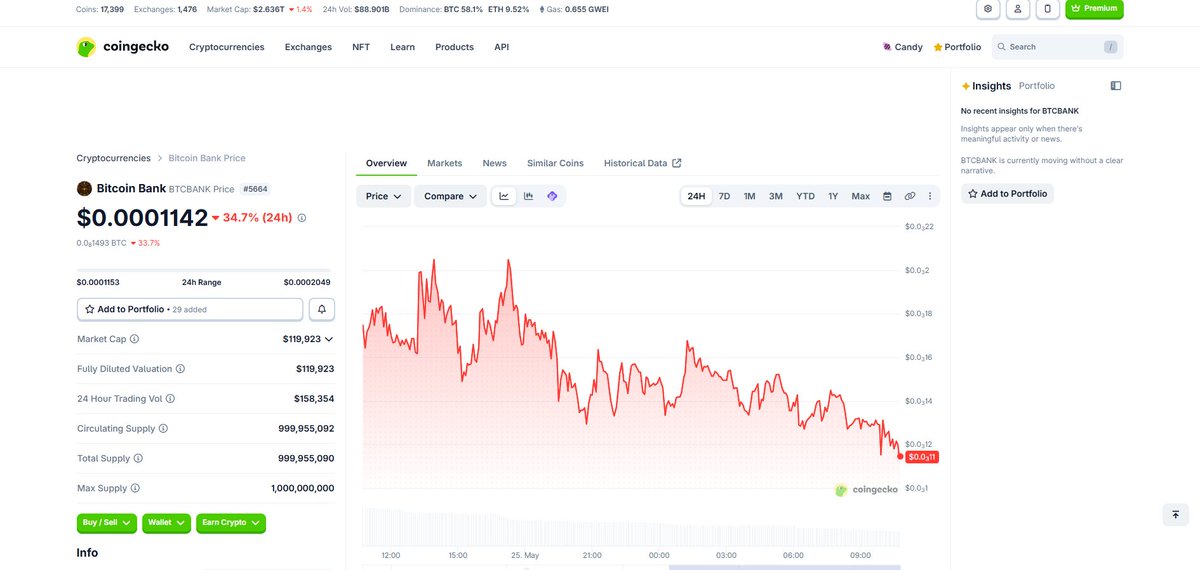Image resolution: width=1200 pixels, height=570 pixels.
Task: Select the Max chart range
Action: (x=861, y=196)
